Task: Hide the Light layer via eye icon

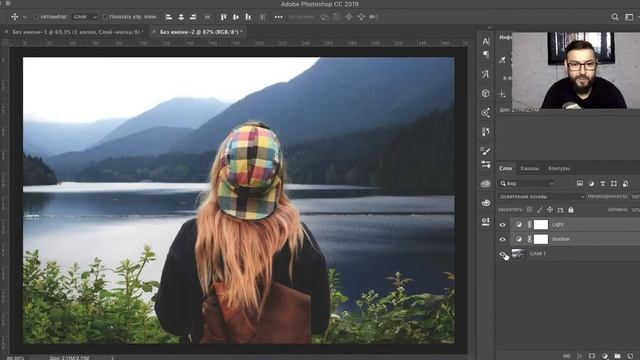Action: coord(502,224)
